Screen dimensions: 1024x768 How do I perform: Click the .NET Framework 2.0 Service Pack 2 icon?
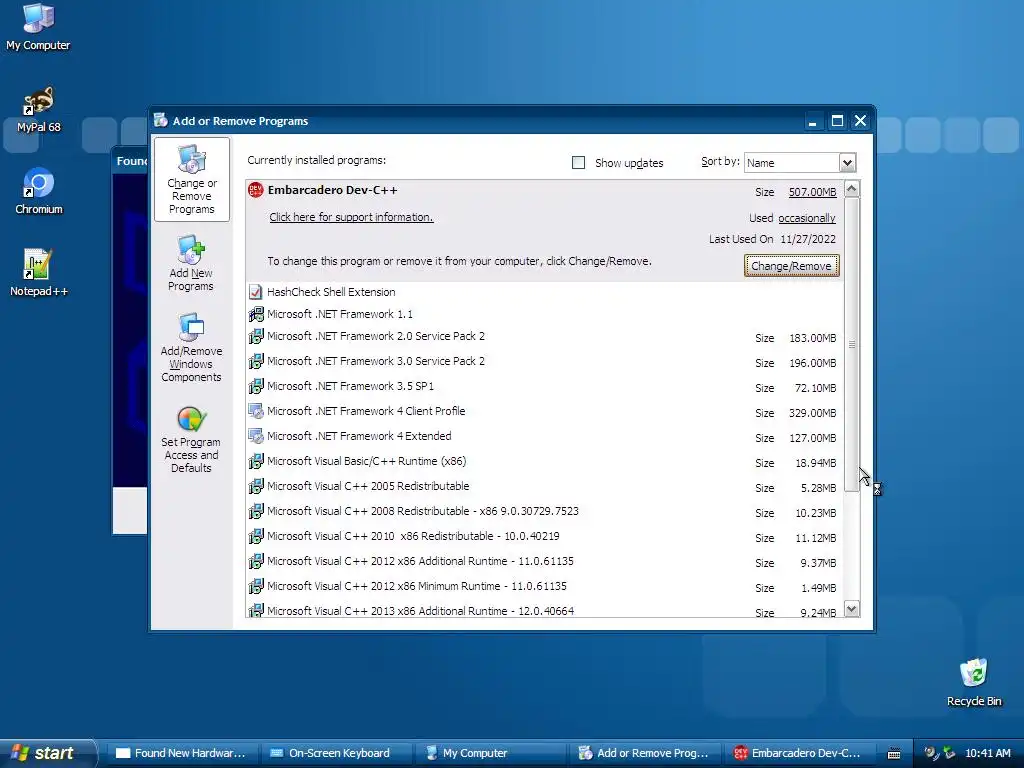pos(255,336)
